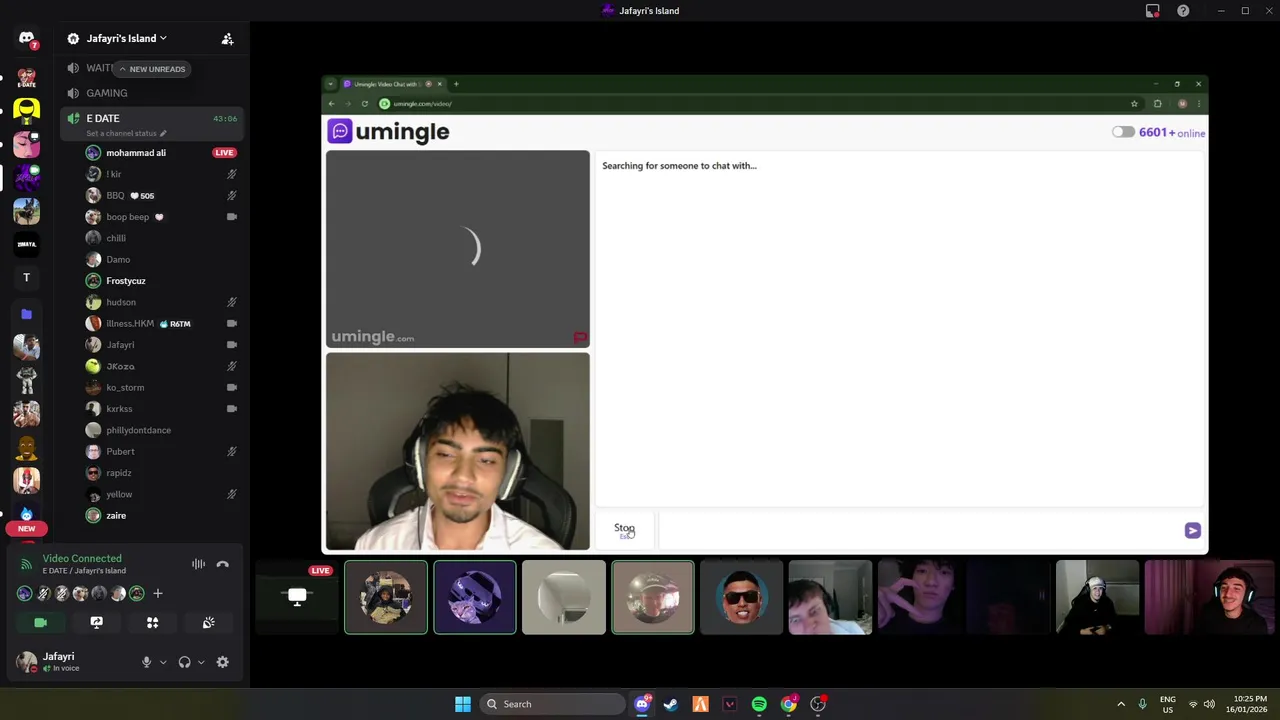Click Set a channel status
The width and height of the screenshot is (1280, 720).
pyautogui.click(x=125, y=133)
